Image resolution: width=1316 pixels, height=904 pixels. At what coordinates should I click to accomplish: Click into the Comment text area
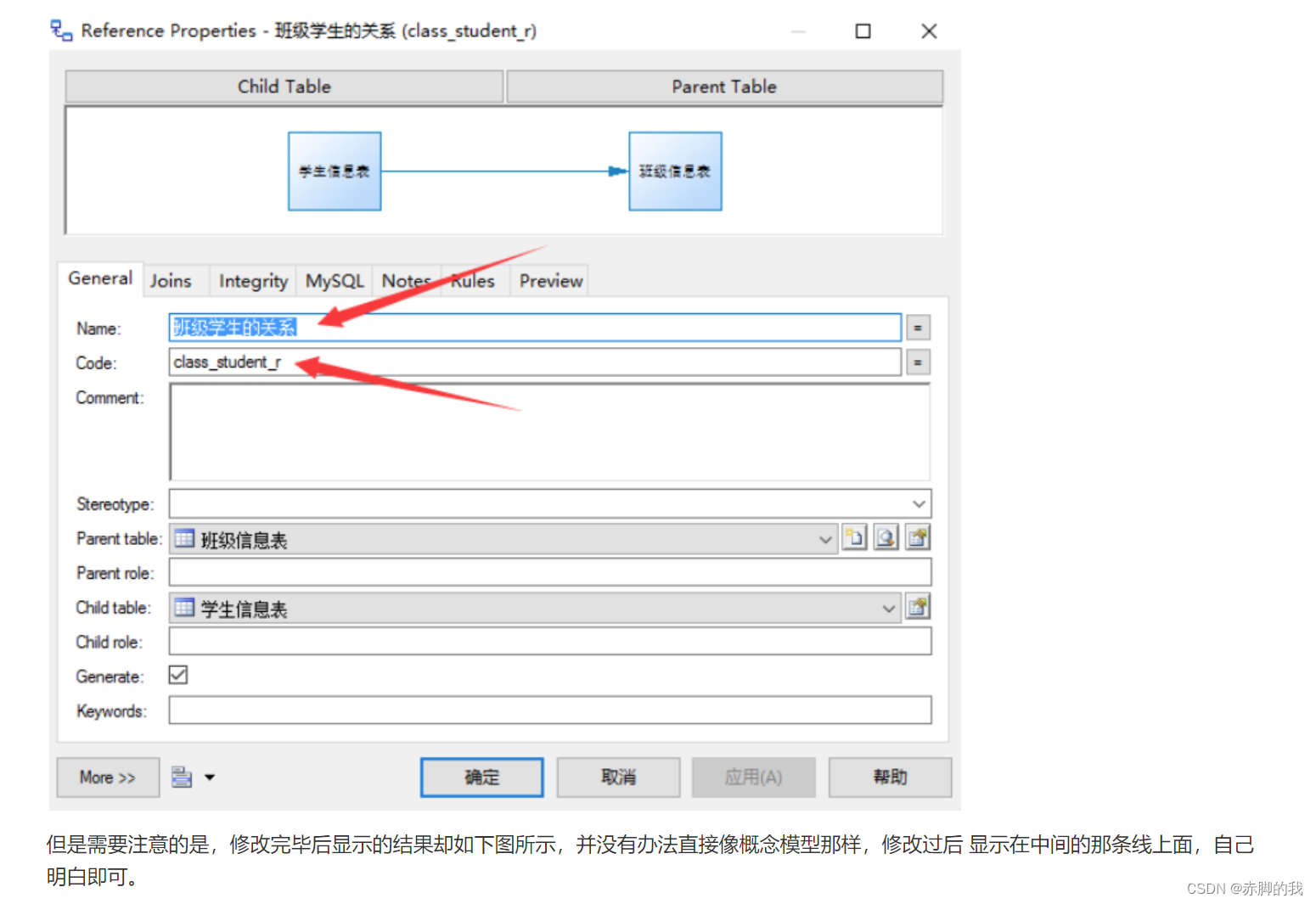point(550,432)
